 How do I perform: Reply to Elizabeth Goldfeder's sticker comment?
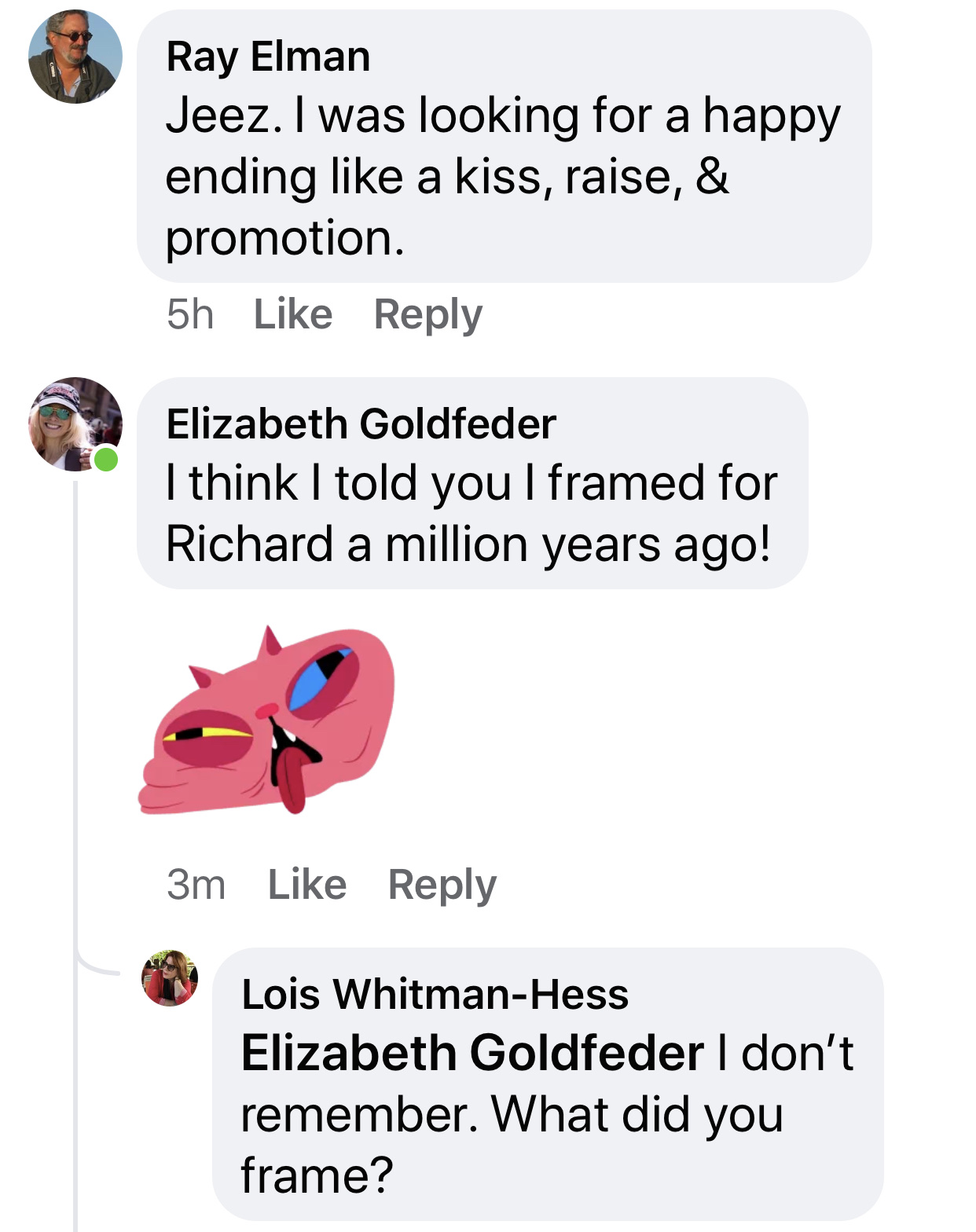coord(442,885)
